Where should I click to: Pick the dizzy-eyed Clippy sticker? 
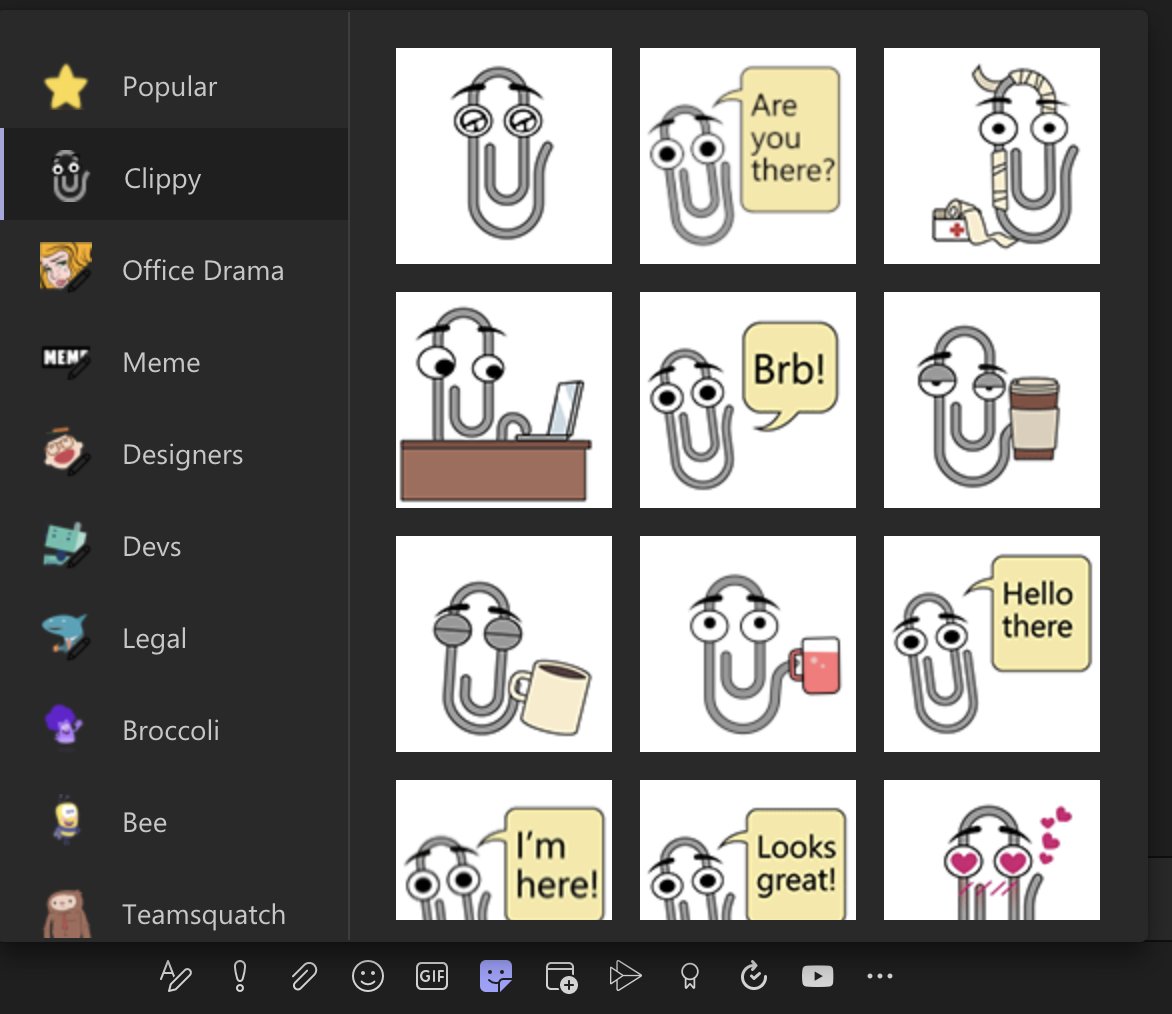tap(504, 156)
